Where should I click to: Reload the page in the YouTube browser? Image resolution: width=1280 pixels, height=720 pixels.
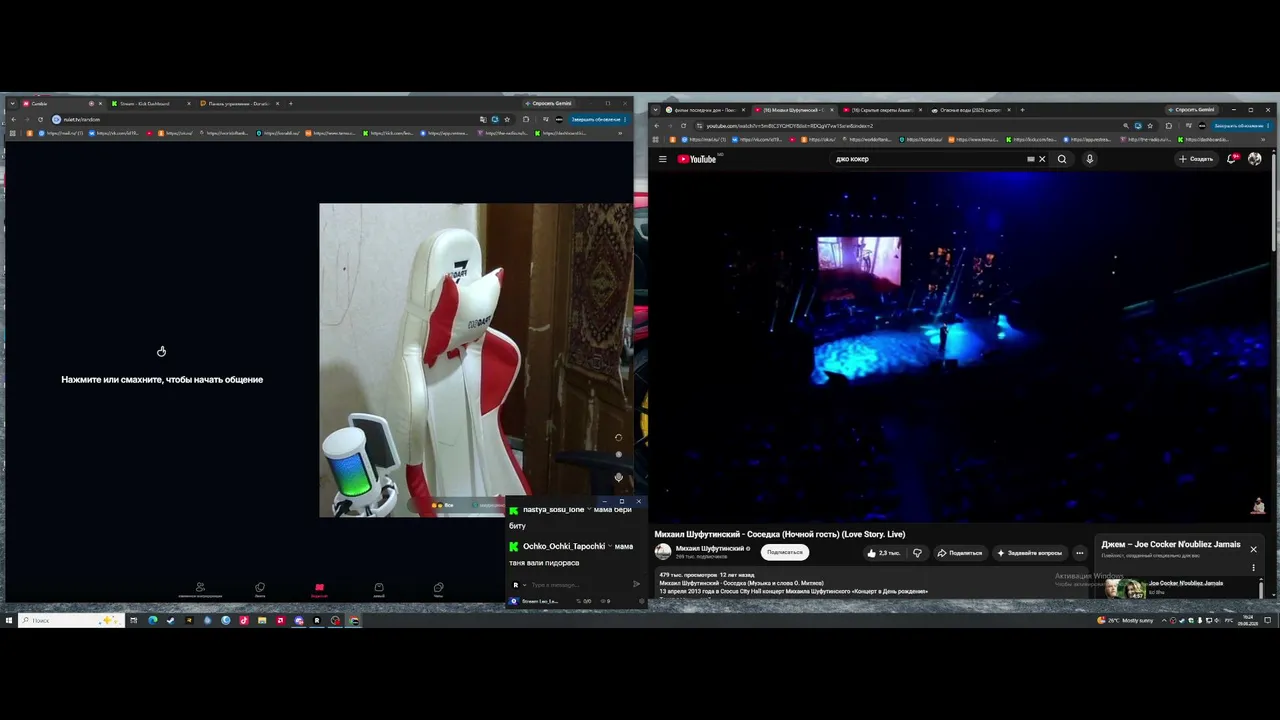pos(683,126)
